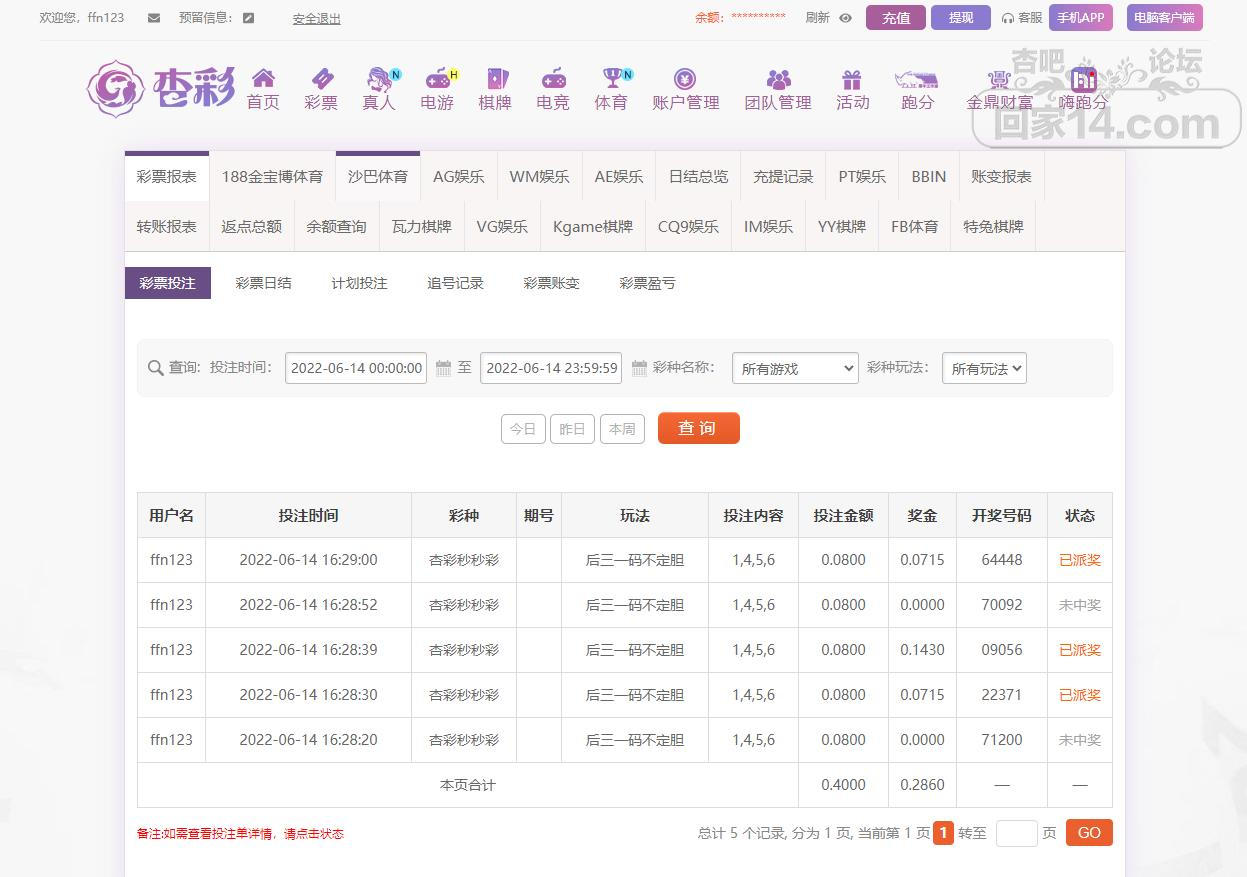Viewport: 1247px width, 877px height.
Task: Open account management coin icon (账户管理)
Action: tap(685, 79)
